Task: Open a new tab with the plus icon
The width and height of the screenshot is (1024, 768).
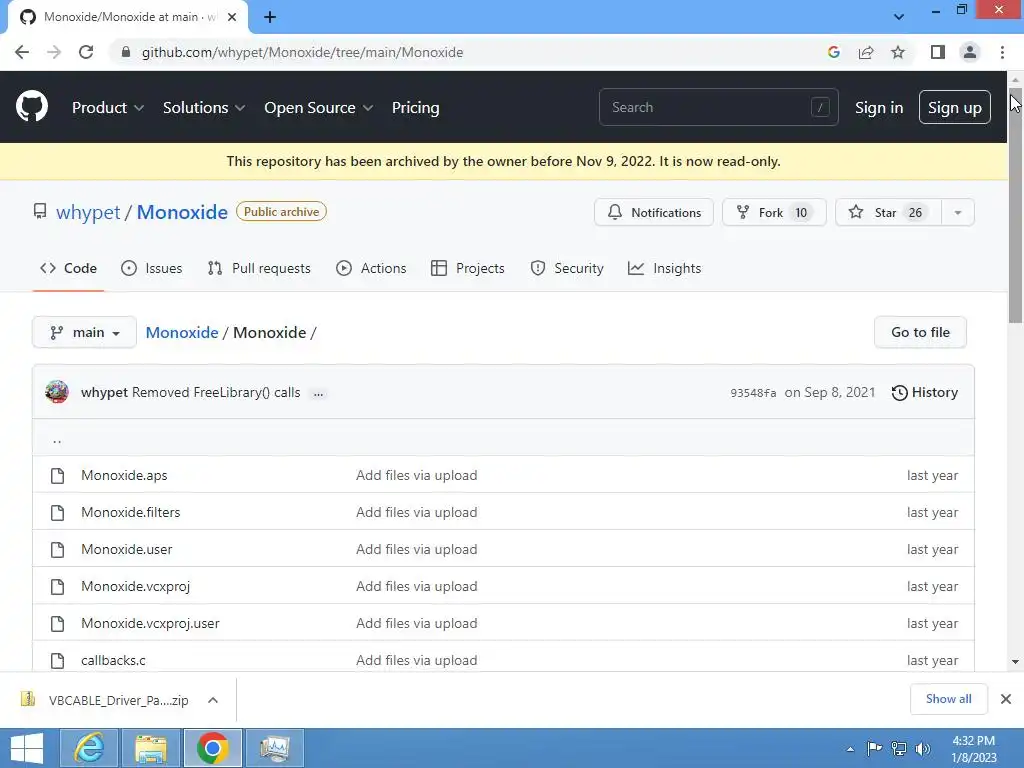Action: tap(270, 18)
